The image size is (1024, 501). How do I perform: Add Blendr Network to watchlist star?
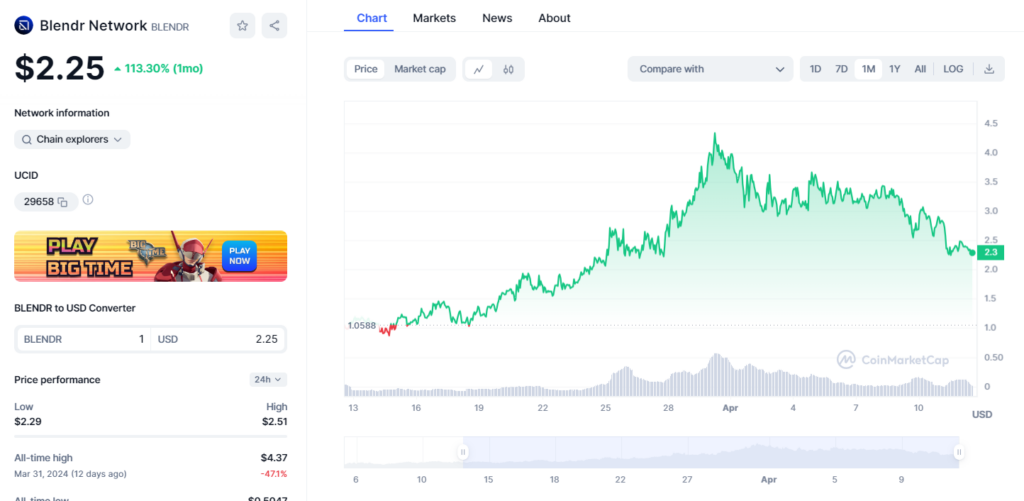[242, 25]
